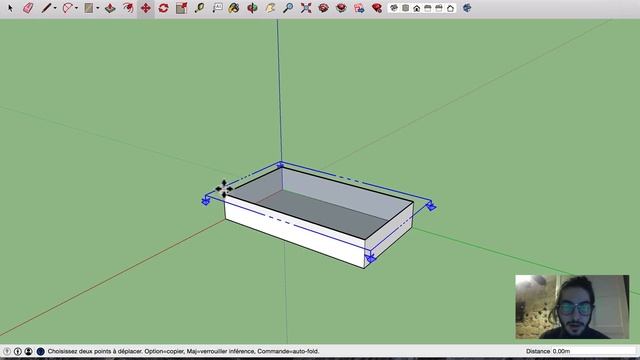Select the Rotate tool
Image resolution: width=640 pixels, height=360 pixels.
click(x=164, y=8)
